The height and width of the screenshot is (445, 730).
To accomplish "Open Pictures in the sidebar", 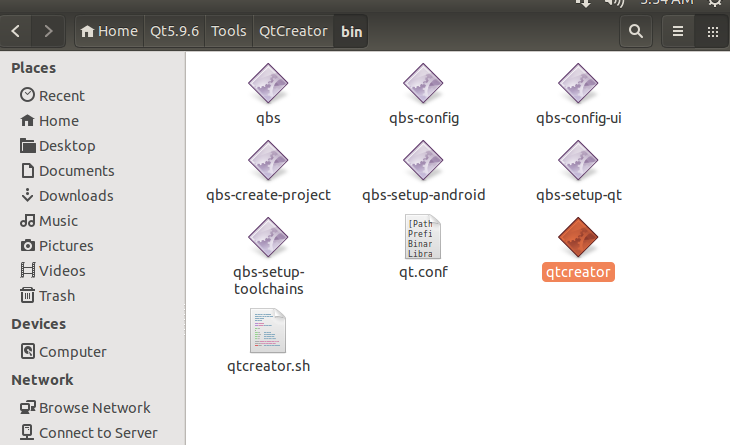I will click(x=57, y=246).
